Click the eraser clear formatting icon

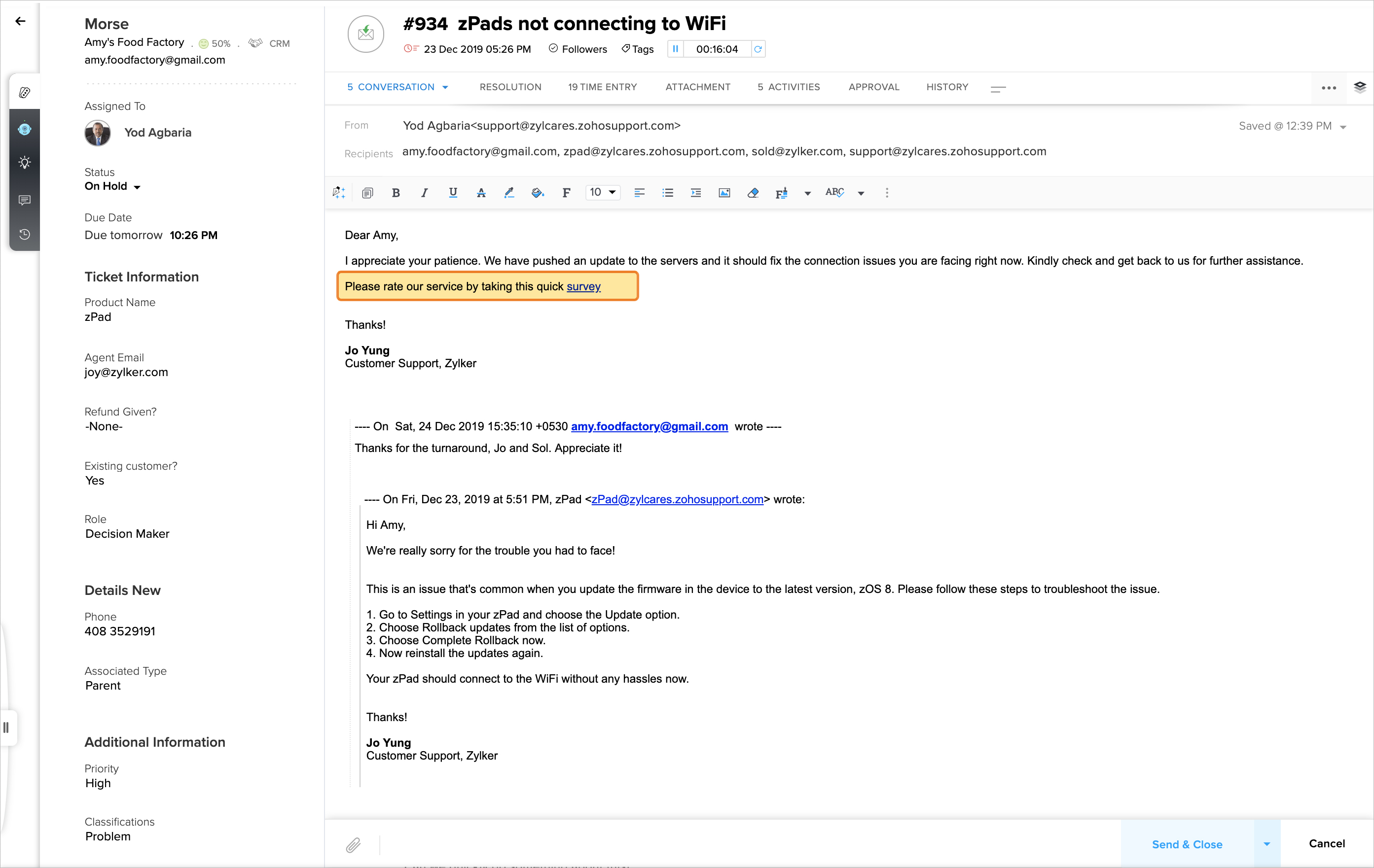point(753,193)
